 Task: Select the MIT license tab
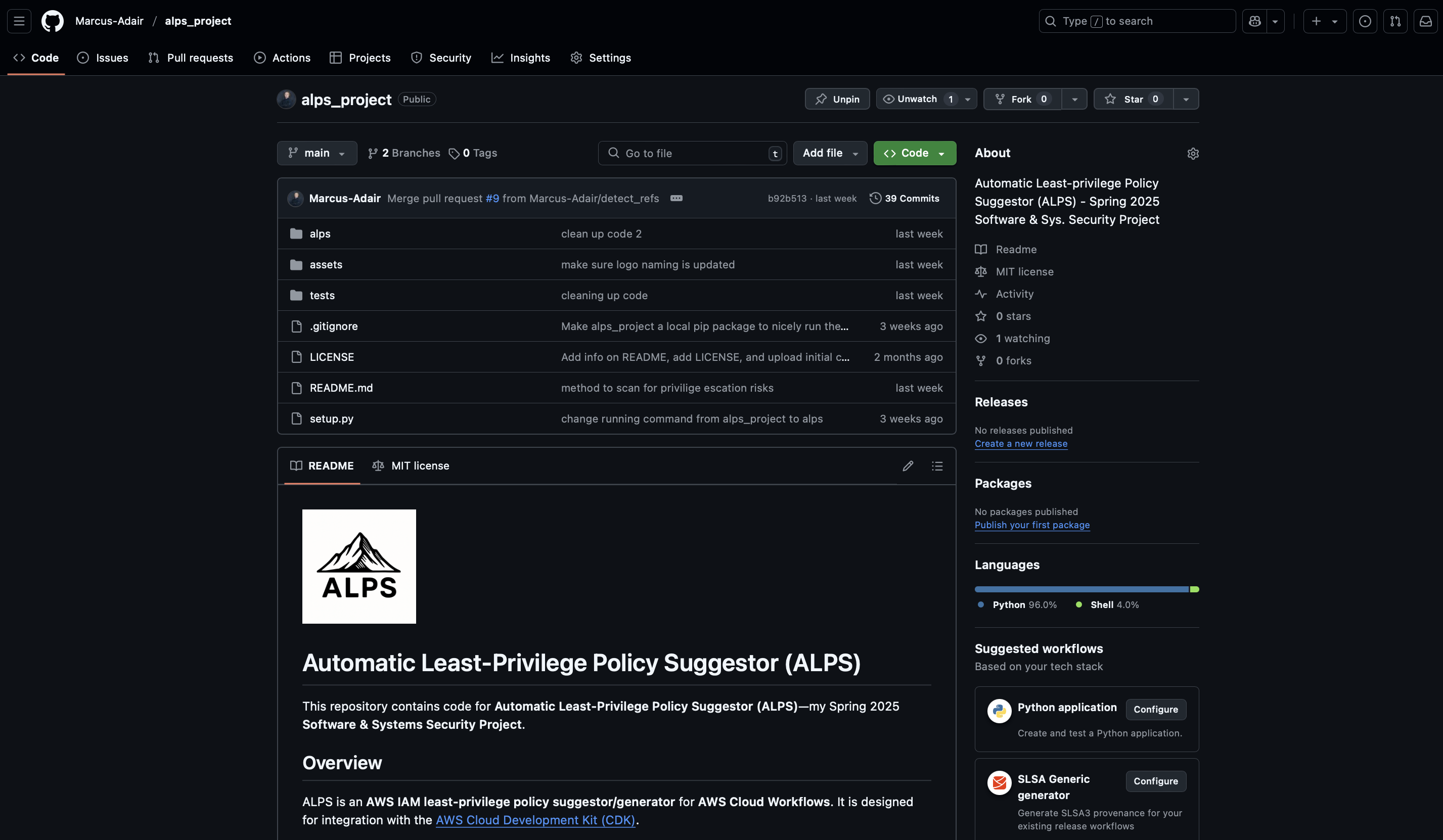coord(411,466)
